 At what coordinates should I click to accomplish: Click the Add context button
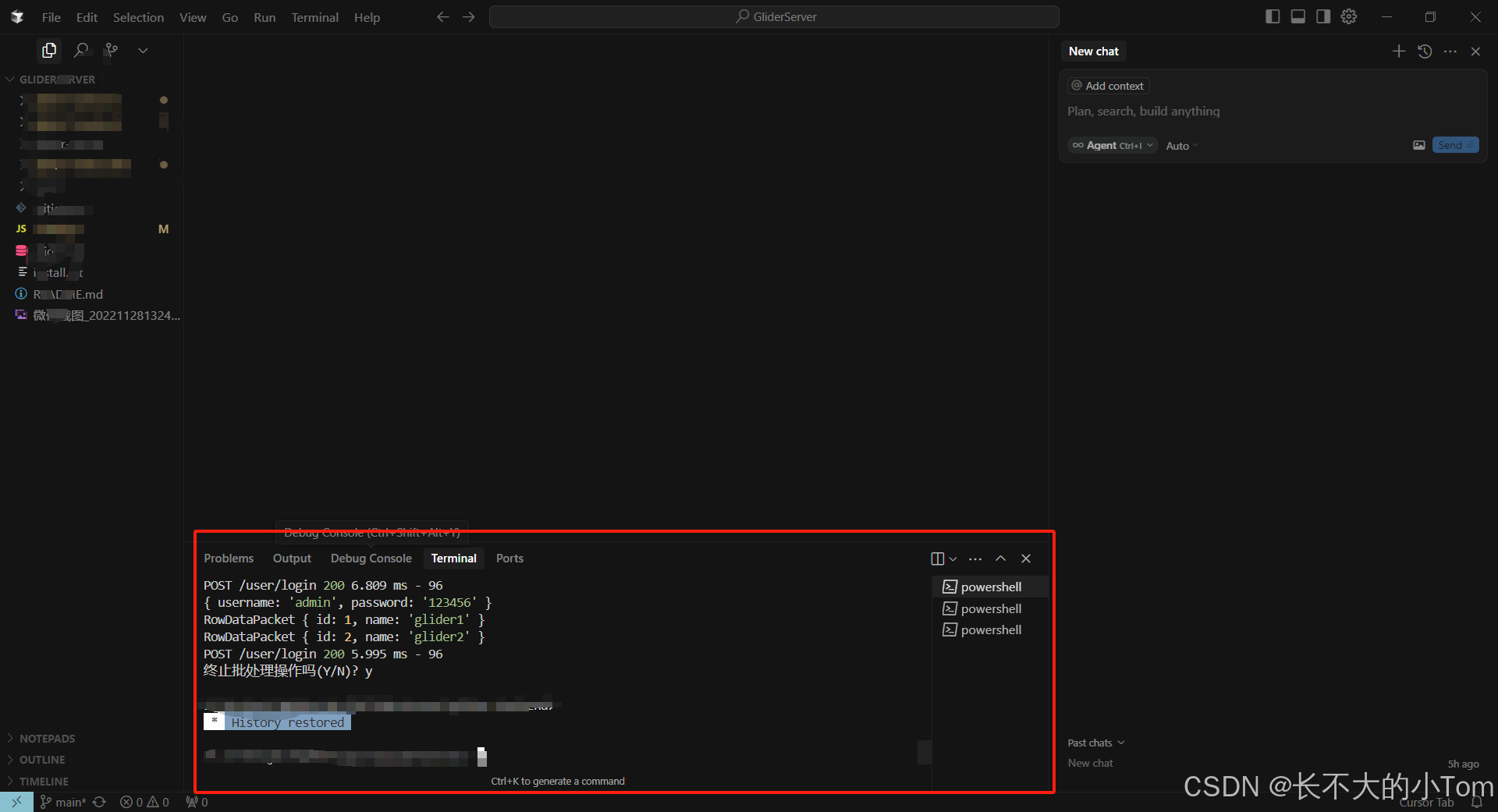[1107, 85]
